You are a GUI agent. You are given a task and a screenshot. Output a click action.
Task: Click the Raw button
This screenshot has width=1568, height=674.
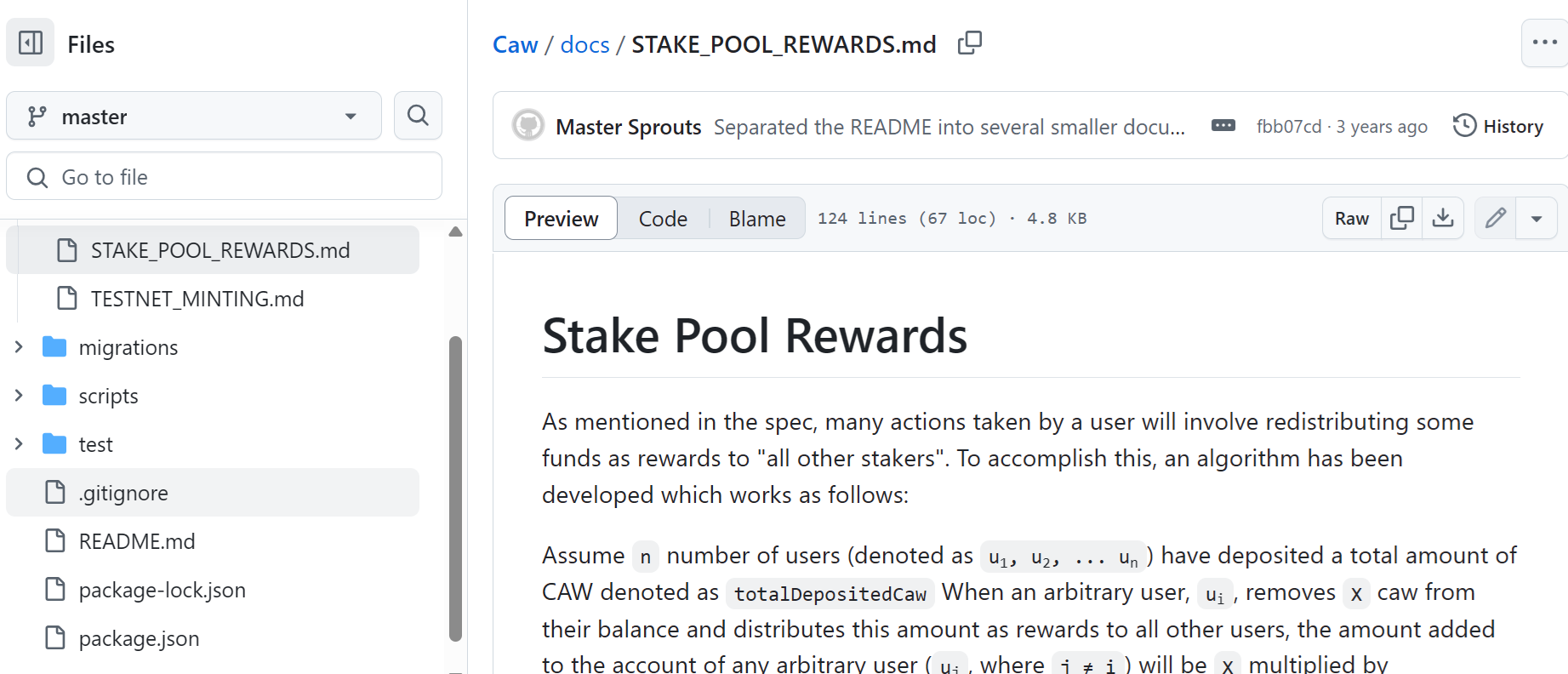click(1351, 219)
